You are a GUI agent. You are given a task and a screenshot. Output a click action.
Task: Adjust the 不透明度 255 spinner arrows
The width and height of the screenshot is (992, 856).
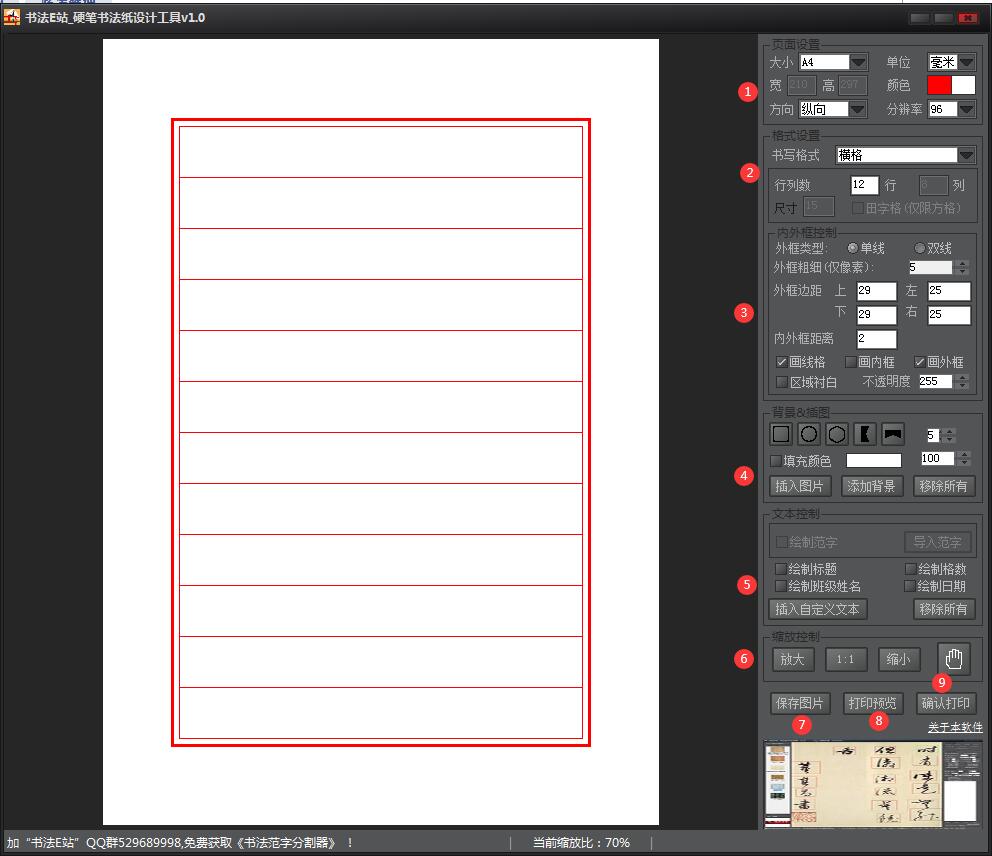962,381
